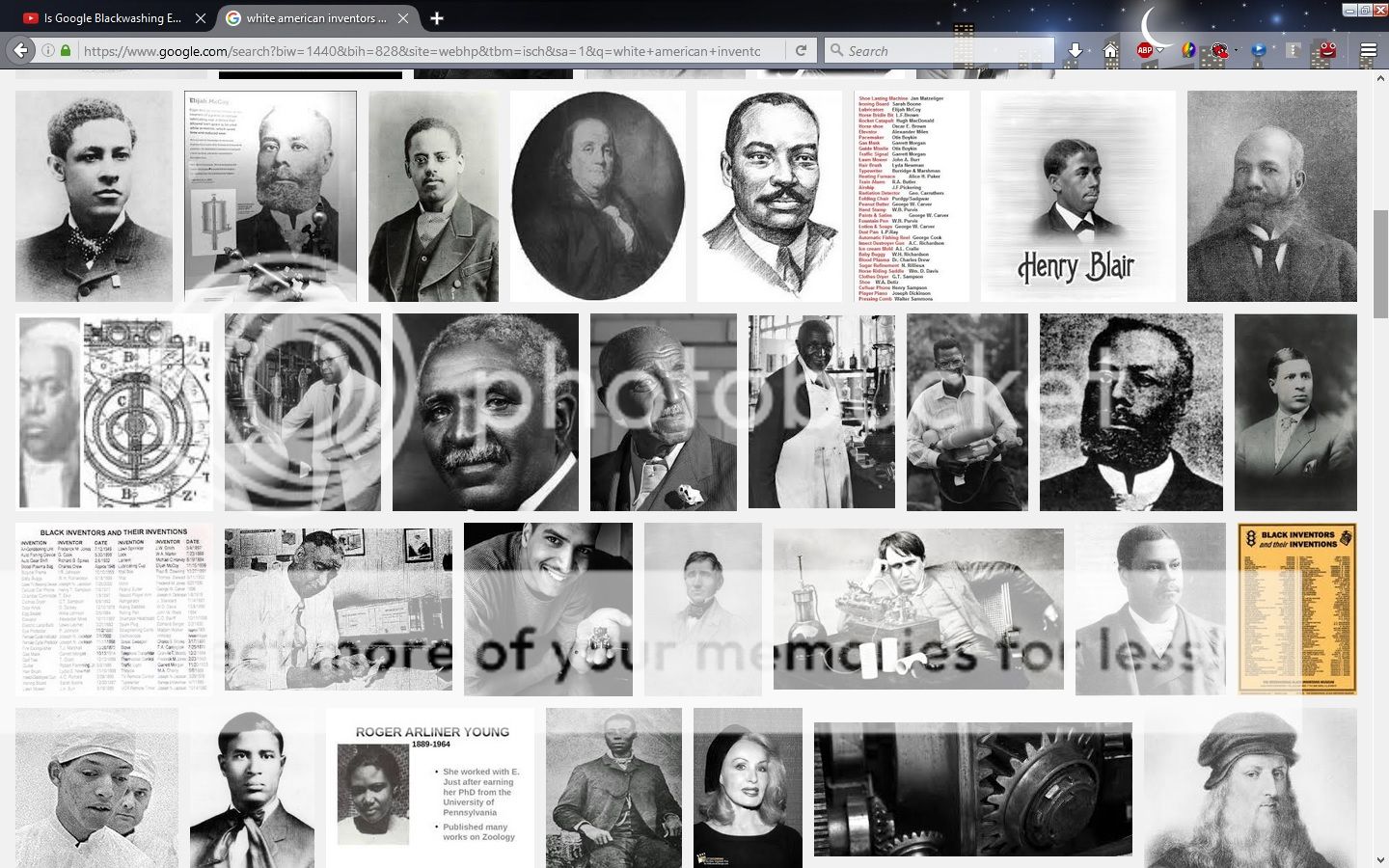Open the man holding water gun photo
Viewport: 1389px width, 868px height.
967,412
